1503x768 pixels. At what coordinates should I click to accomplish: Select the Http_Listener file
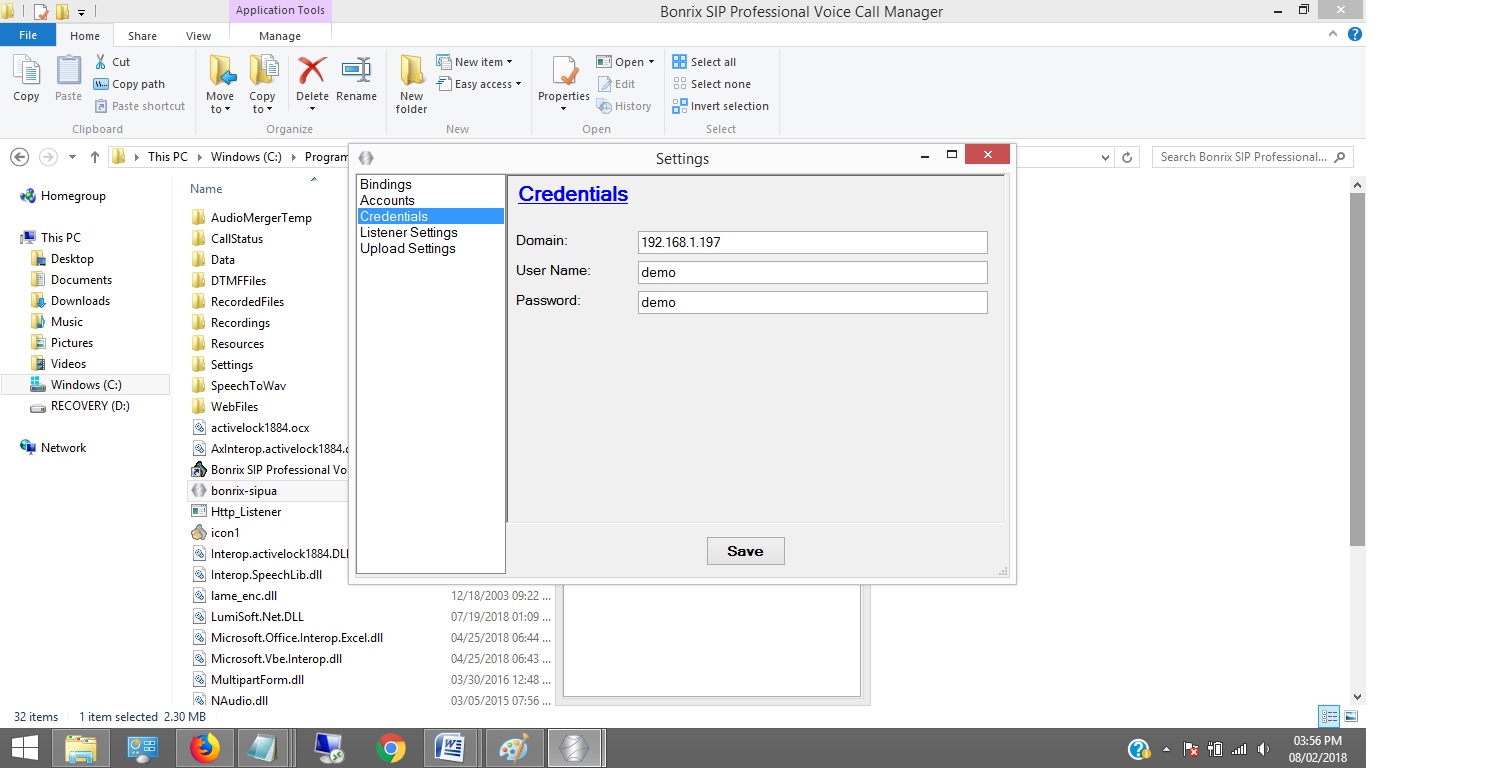coord(236,512)
